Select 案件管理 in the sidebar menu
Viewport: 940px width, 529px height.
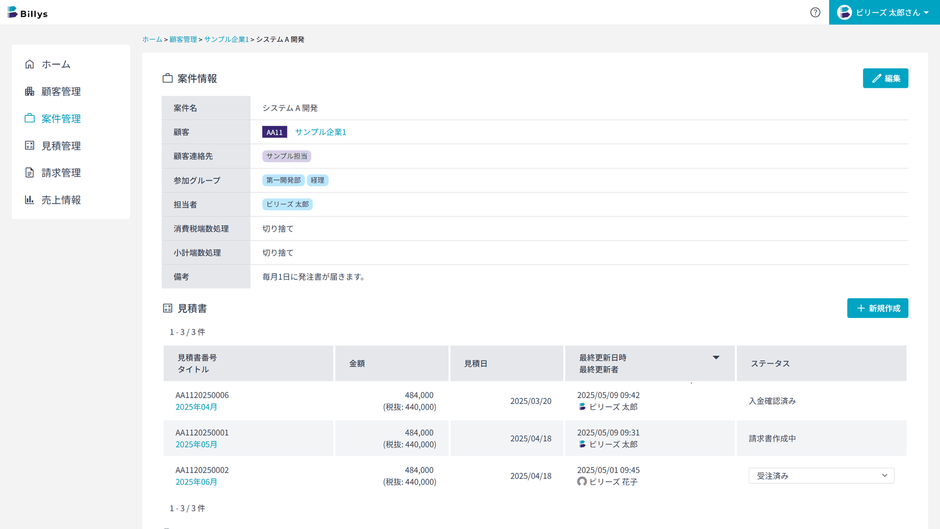(x=61, y=119)
